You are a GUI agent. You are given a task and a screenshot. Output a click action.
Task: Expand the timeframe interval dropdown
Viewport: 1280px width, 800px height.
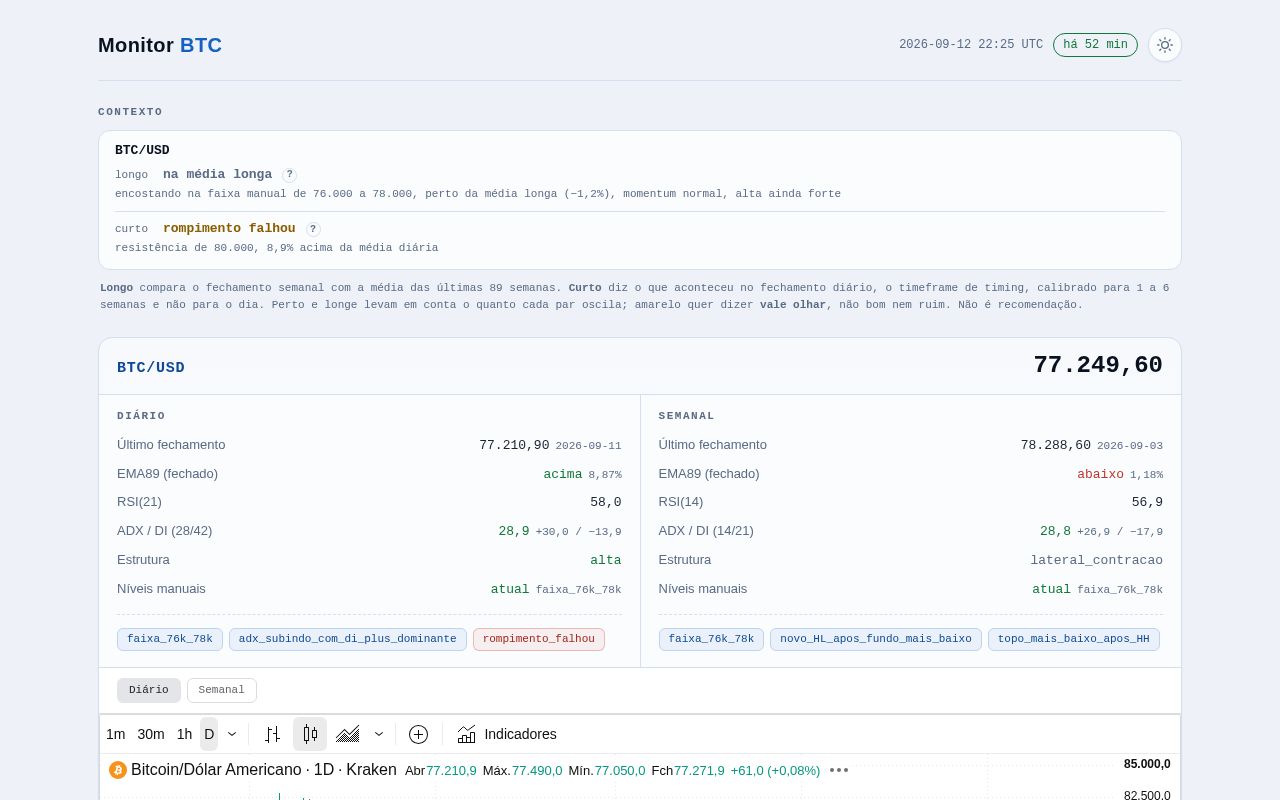point(232,734)
